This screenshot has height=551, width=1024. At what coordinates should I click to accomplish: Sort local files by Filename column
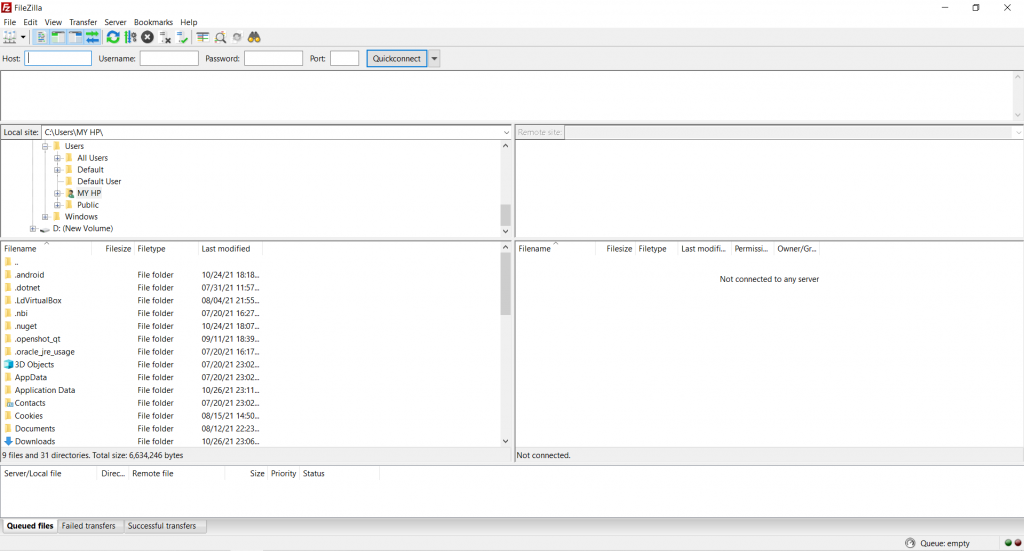pos(46,249)
